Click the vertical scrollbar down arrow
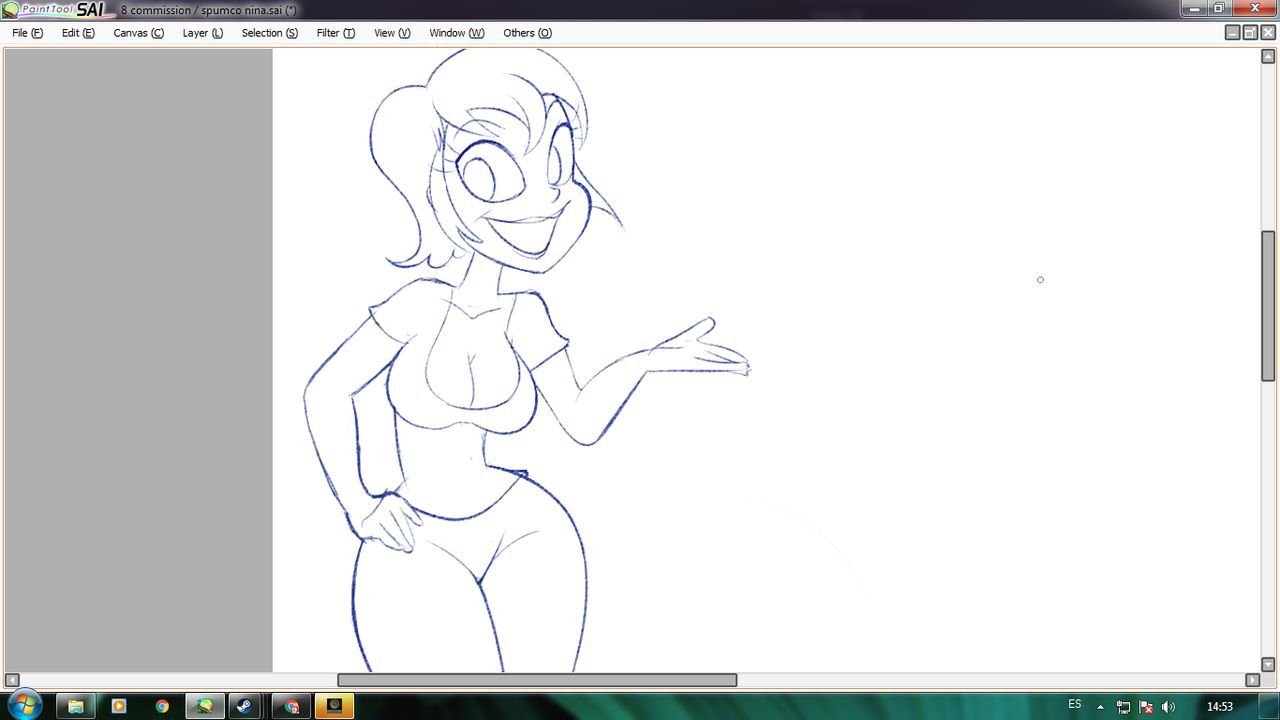 pos(1268,664)
